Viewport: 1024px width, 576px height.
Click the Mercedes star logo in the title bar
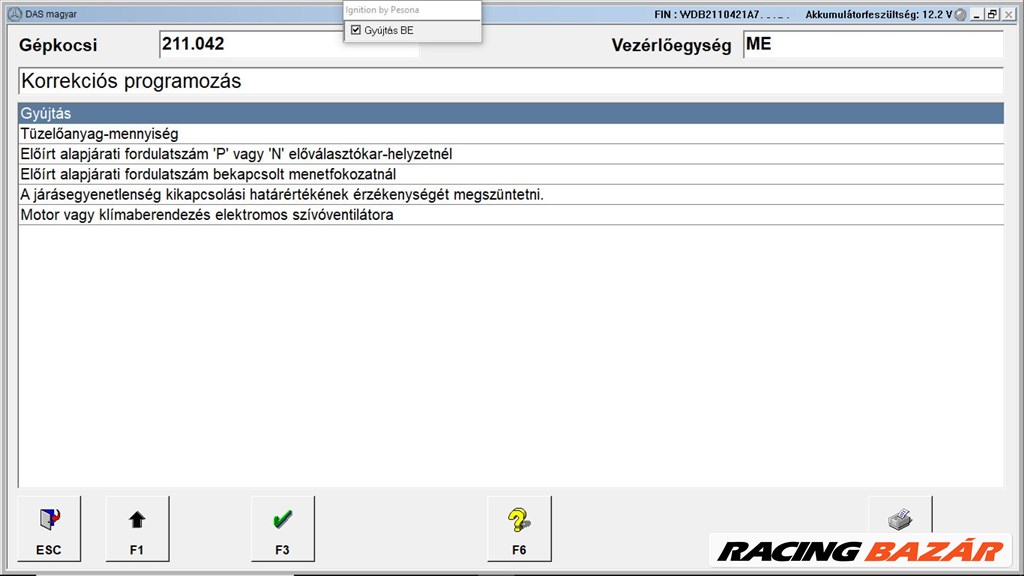15,13
